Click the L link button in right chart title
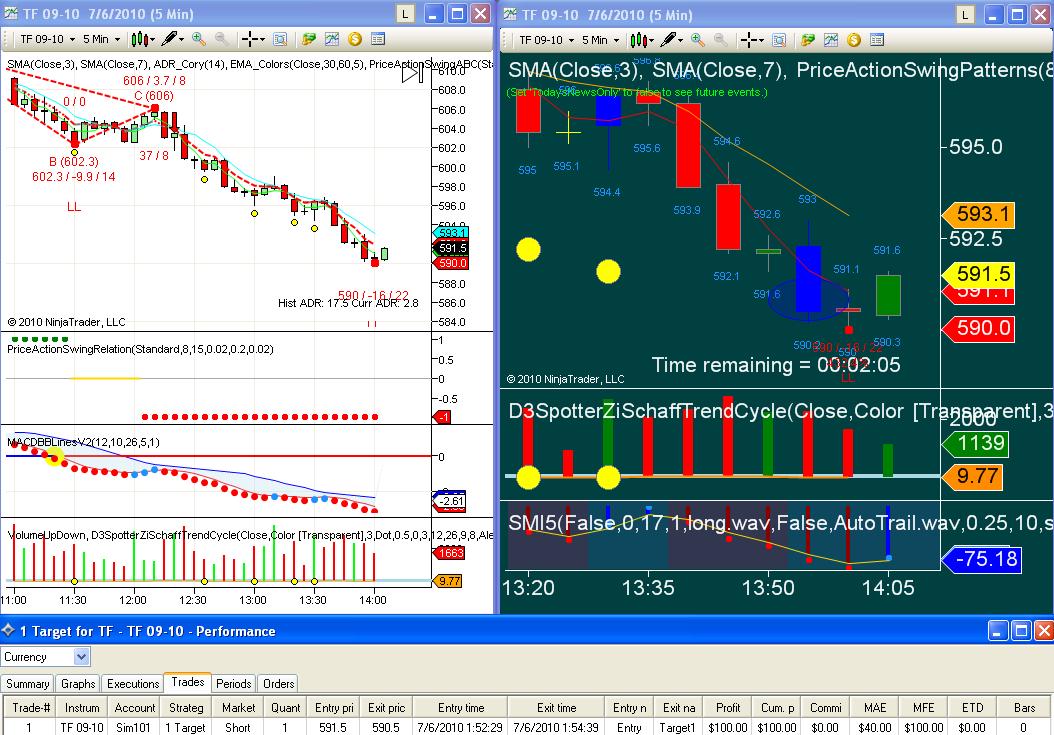1054x735 pixels. click(965, 14)
